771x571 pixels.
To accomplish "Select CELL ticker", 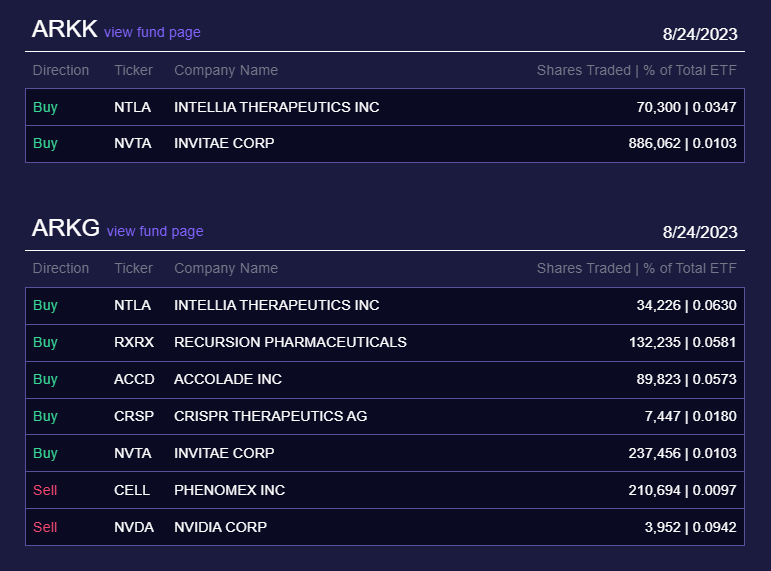I will (132, 490).
